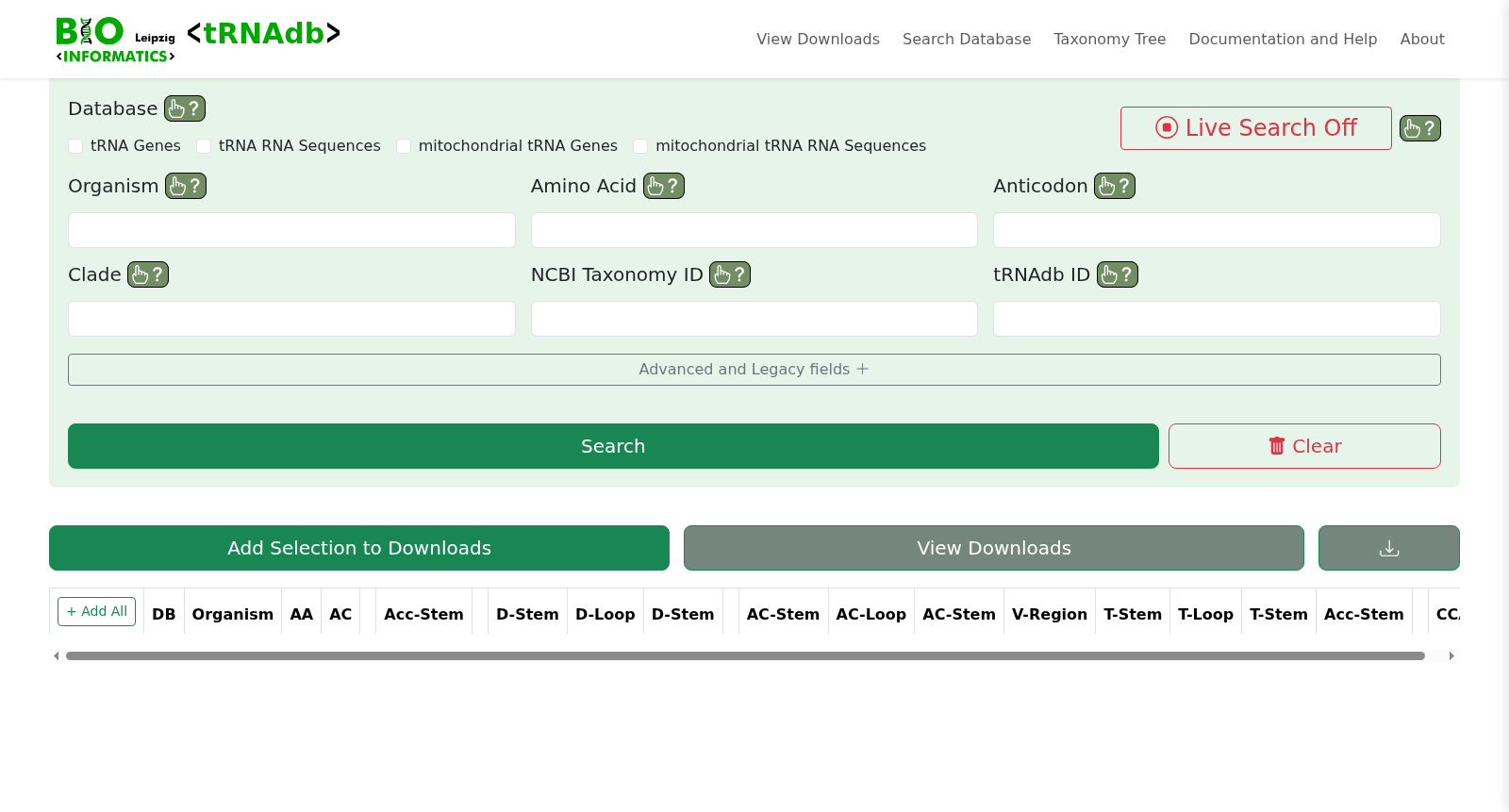The image size is (1509, 812).
Task: Open Documentation and Help
Action: pyautogui.click(x=1283, y=39)
